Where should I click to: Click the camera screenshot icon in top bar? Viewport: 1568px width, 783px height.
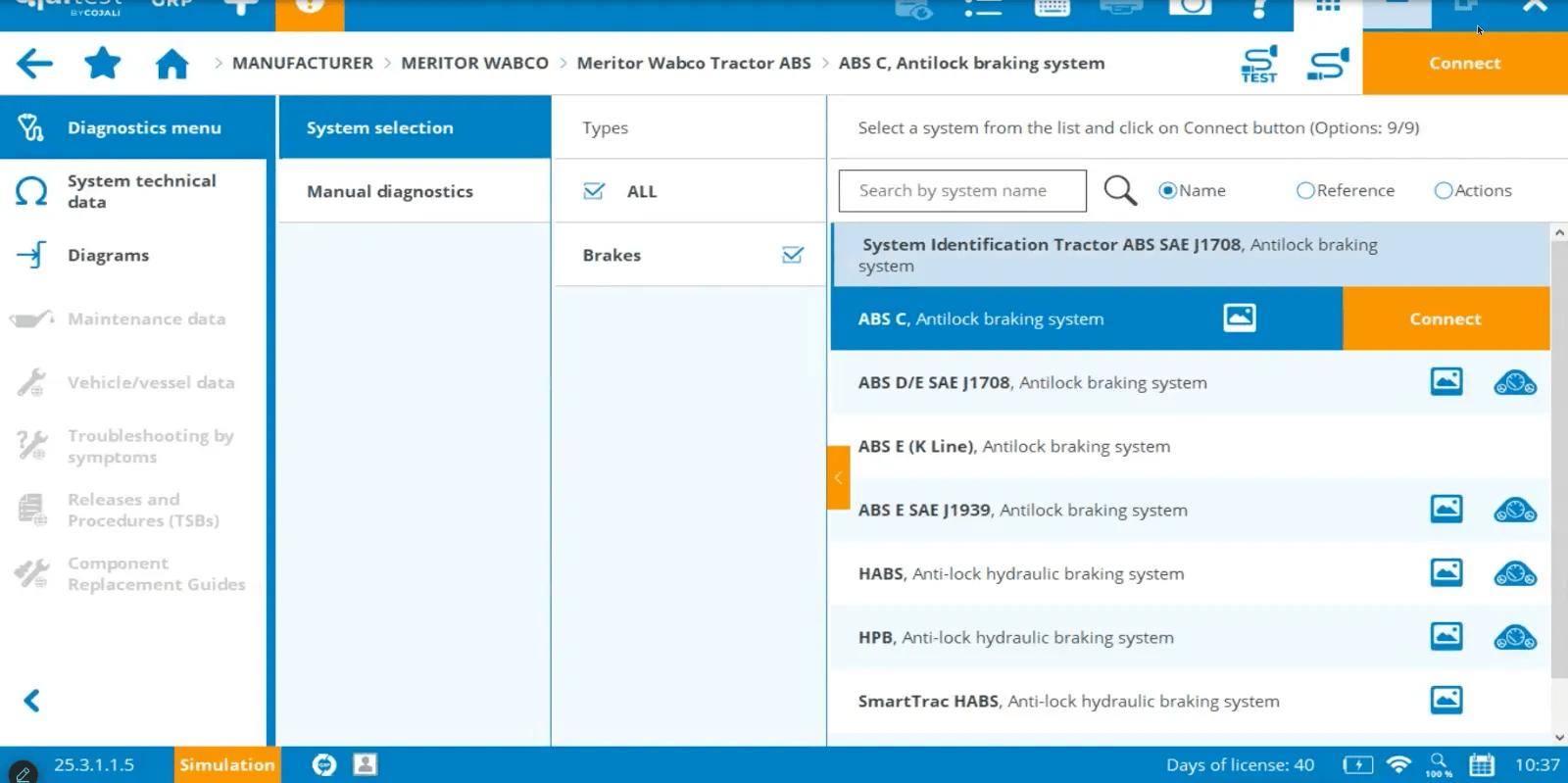tap(1190, 7)
